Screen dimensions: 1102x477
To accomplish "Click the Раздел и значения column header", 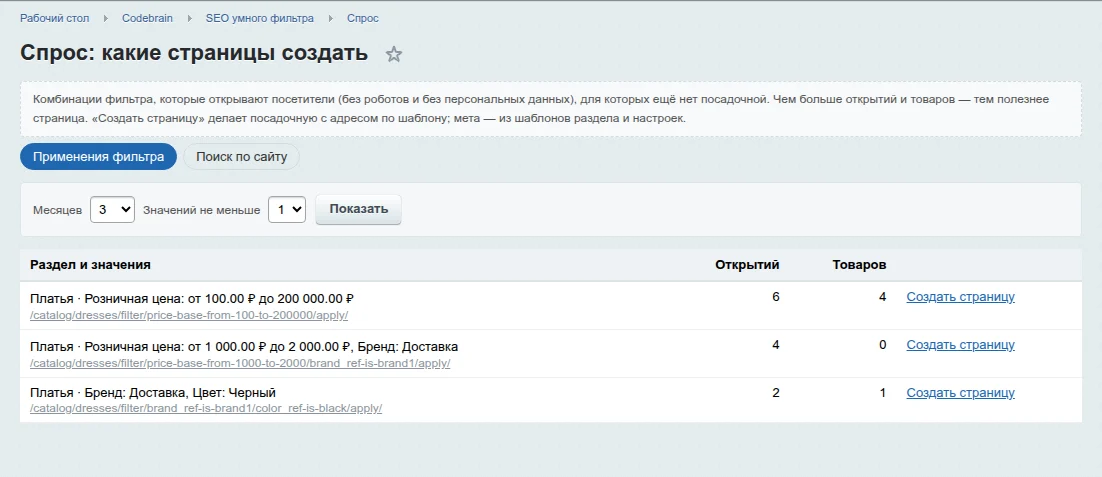I will click(x=90, y=265).
